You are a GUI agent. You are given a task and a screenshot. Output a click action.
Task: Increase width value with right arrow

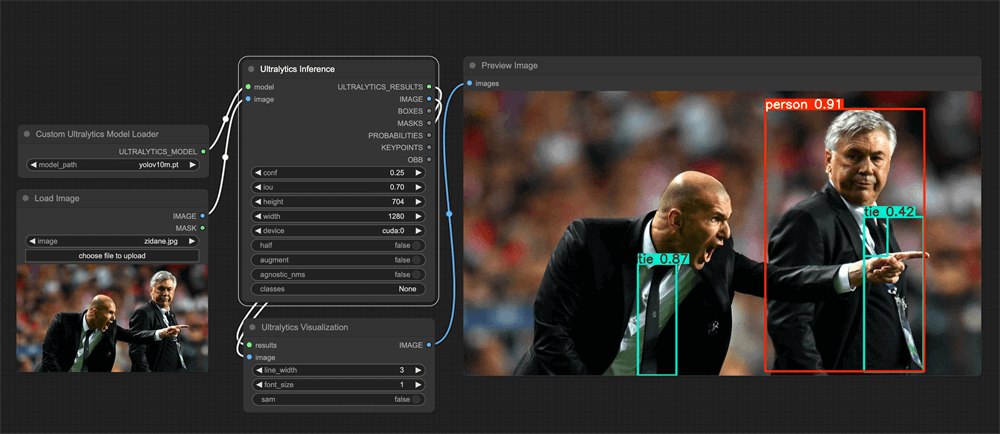coord(419,216)
